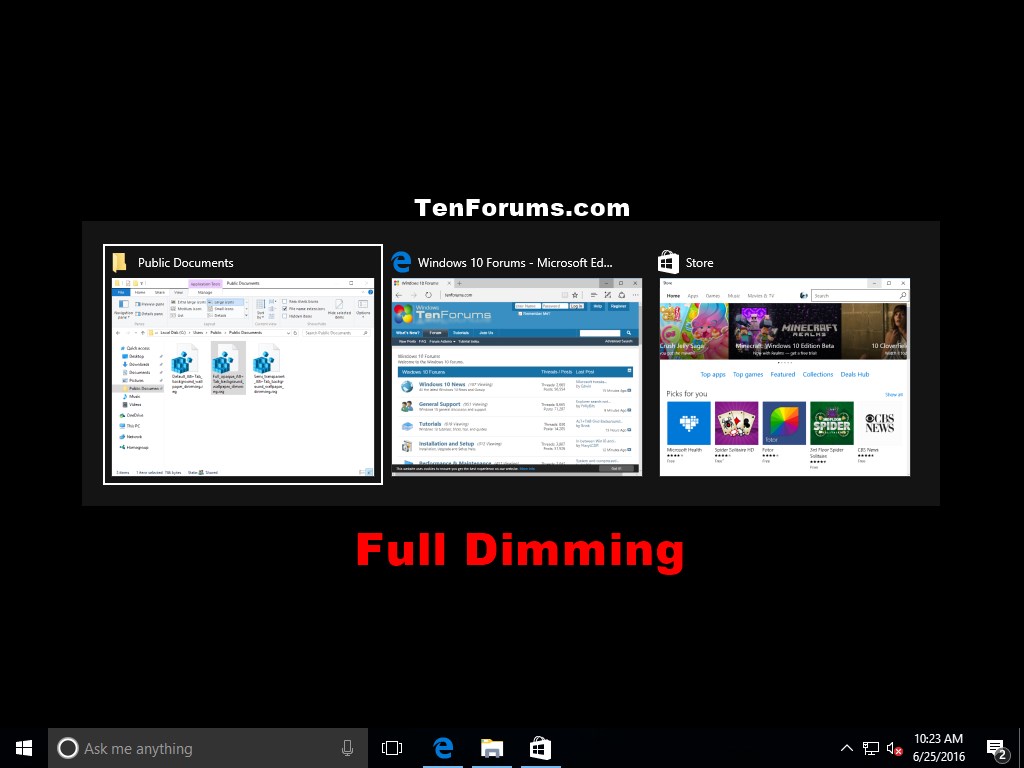Open the network status tray icon
This screenshot has width=1024, height=768.
pos(871,748)
